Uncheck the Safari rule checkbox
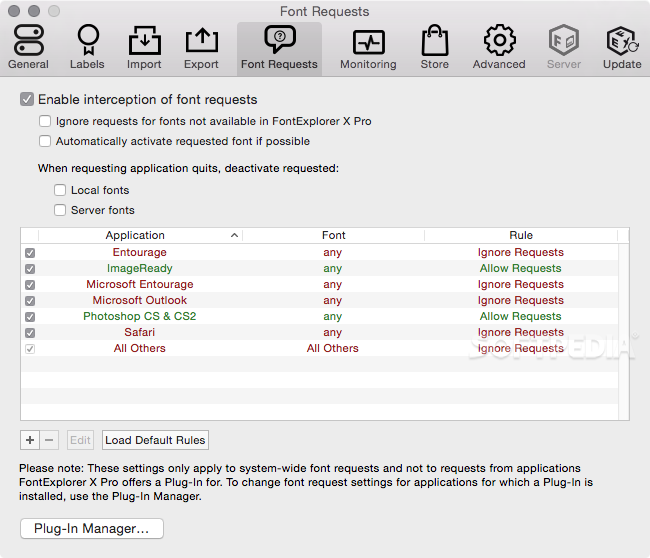650x558 pixels. pyautogui.click(x=30, y=333)
